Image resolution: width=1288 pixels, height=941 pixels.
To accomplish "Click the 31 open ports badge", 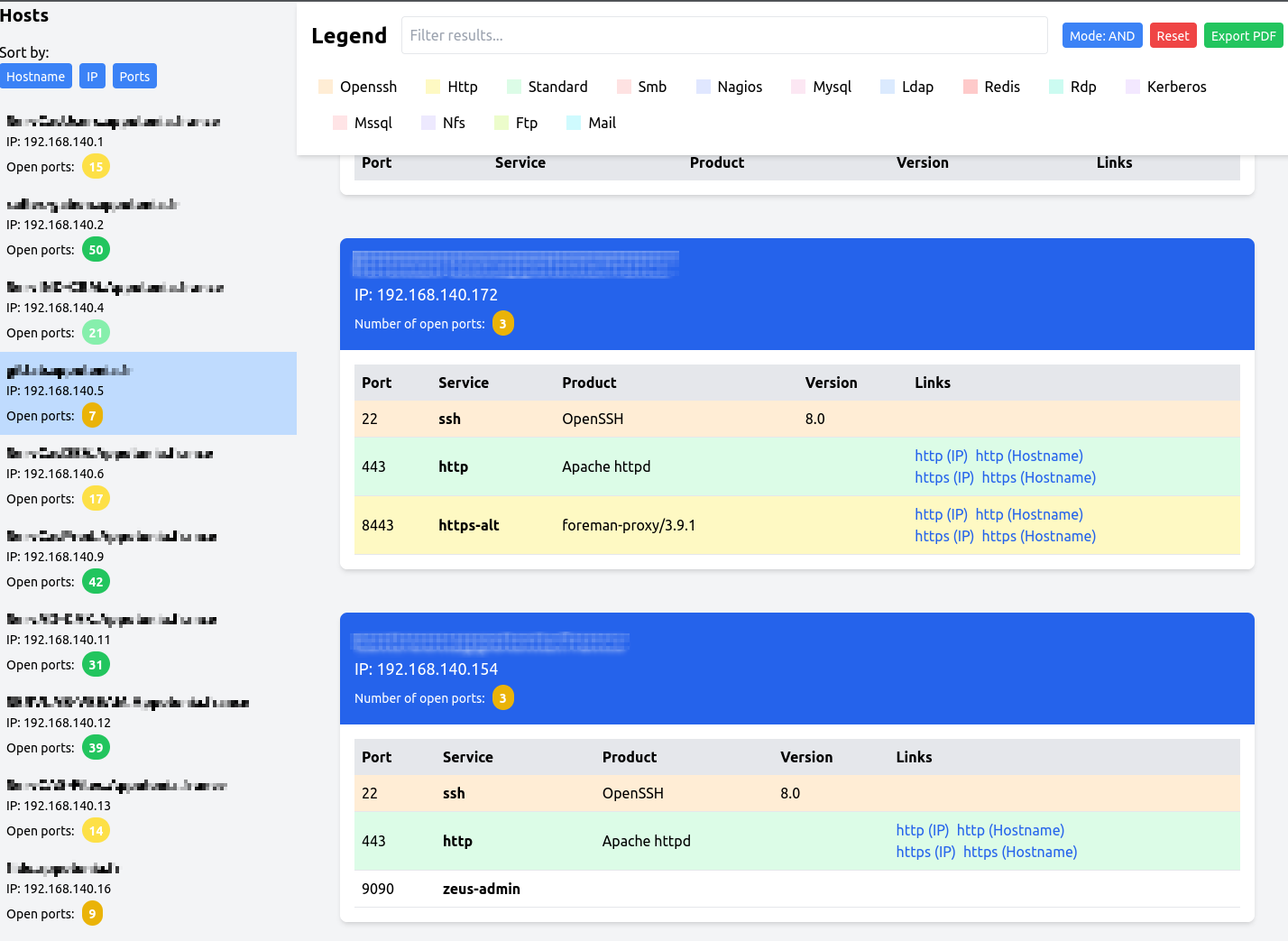I will coord(96,665).
